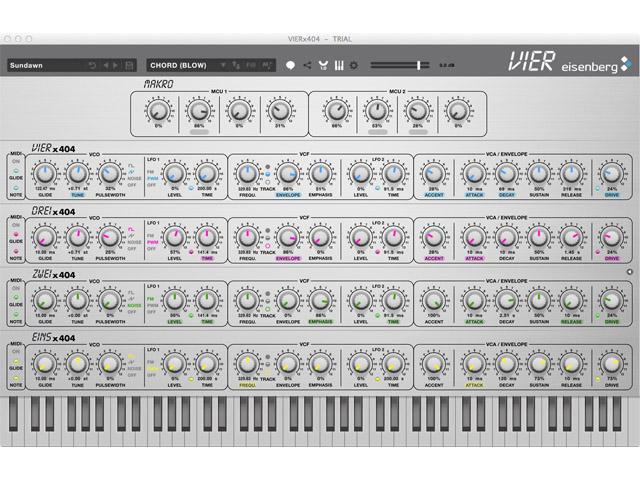The image size is (640, 480).
Task: Click the VIERx404 PULSEWIDTH knob
Action: coord(110,174)
